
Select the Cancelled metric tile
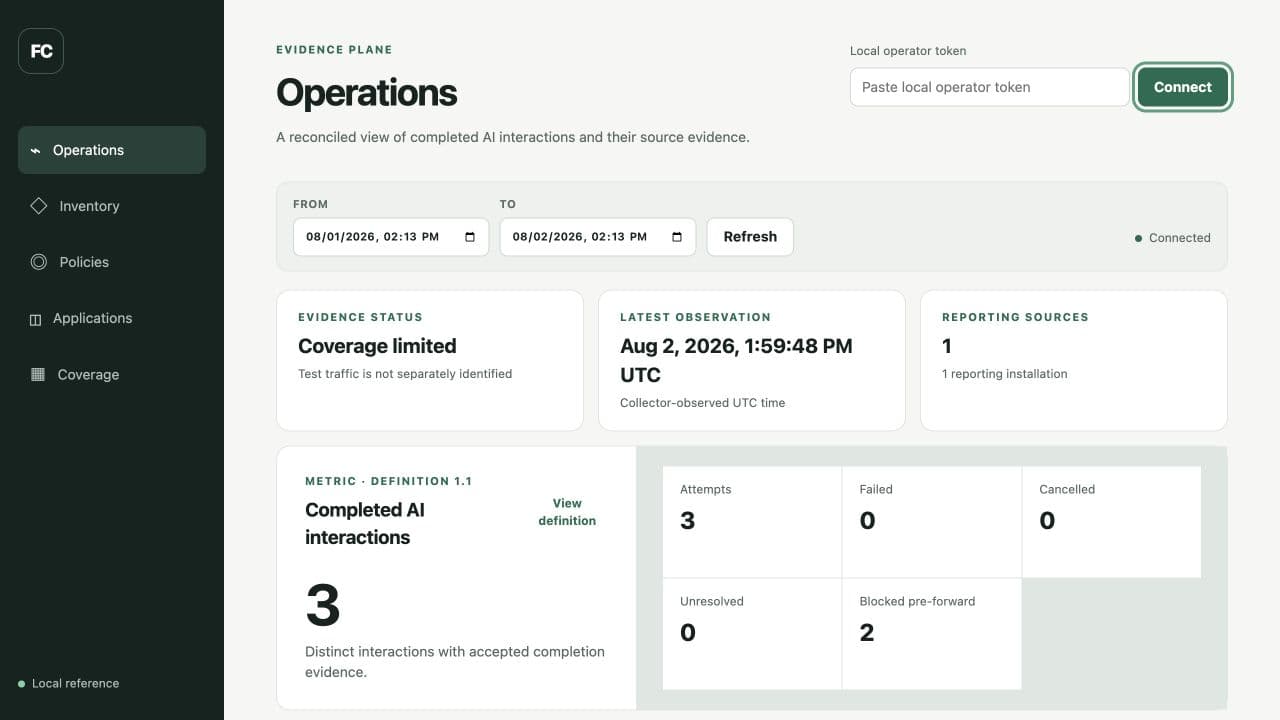tap(1111, 522)
